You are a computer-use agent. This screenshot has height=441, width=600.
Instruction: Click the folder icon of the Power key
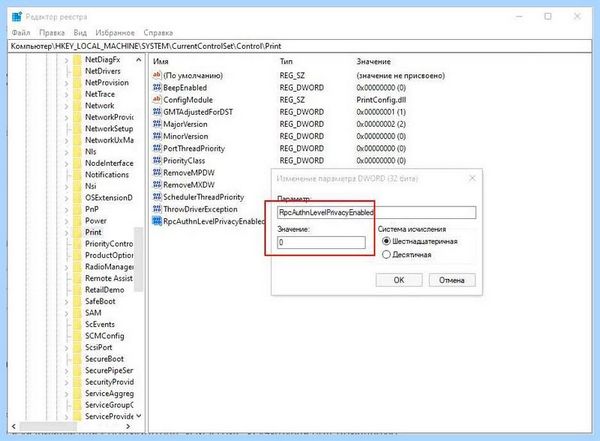77,220
